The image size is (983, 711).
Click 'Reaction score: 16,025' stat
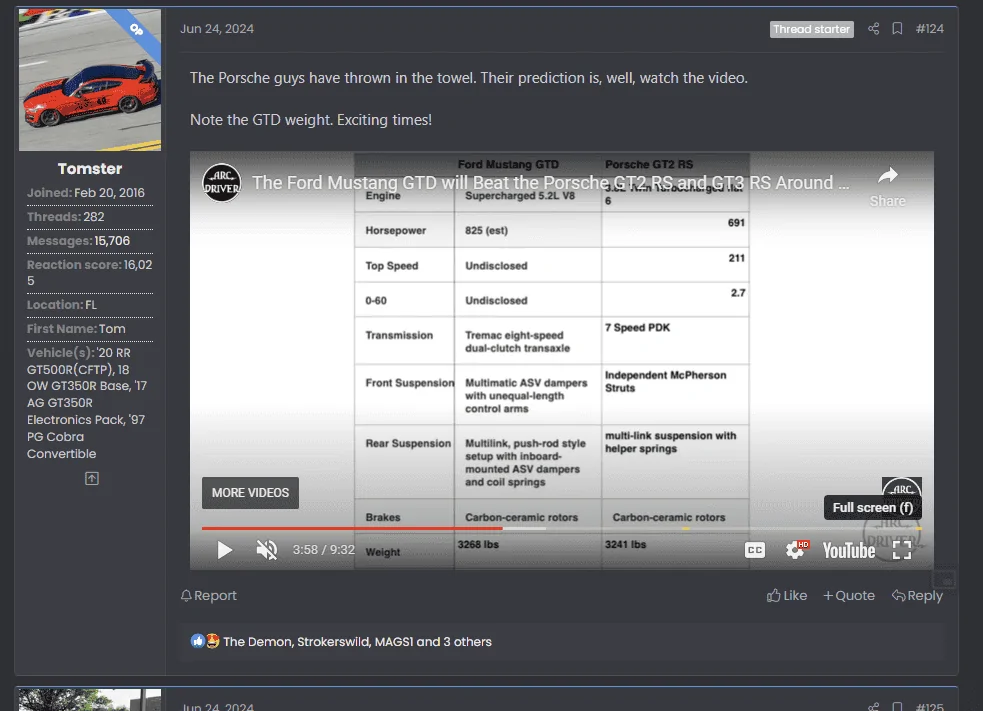[x=90, y=273]
